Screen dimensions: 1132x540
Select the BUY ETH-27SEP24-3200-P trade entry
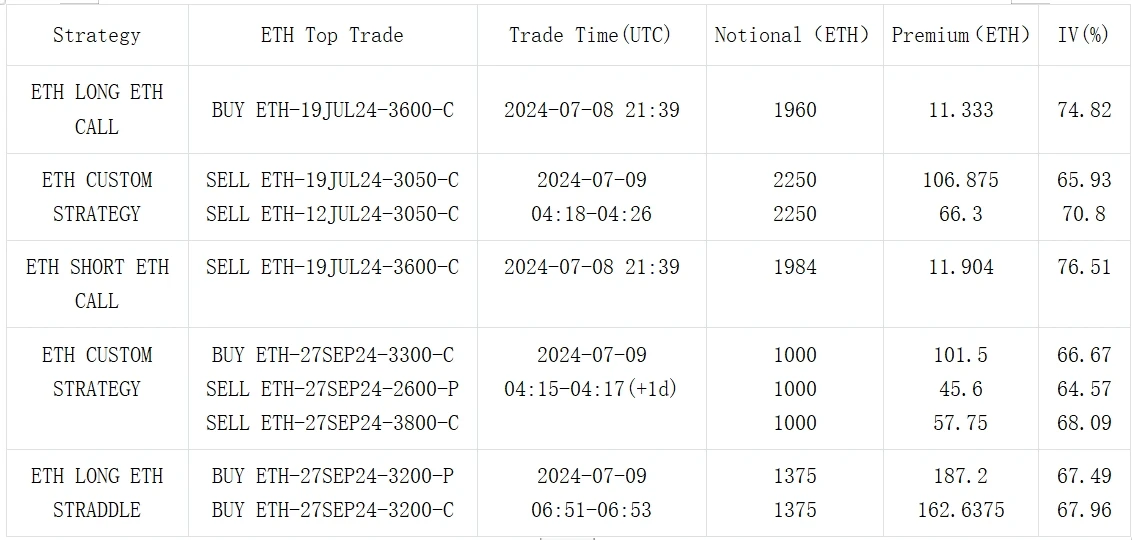coord(332,476)
